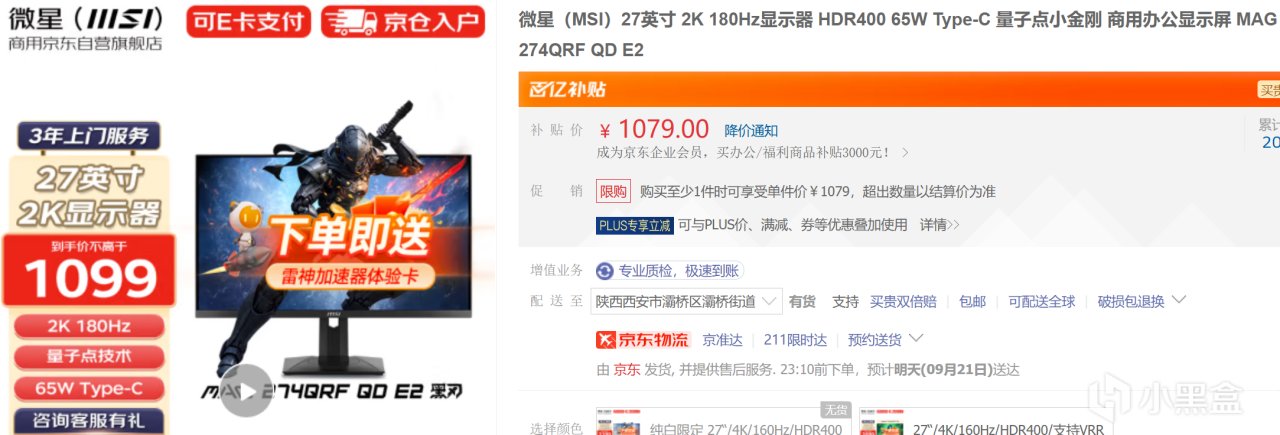Open the delivery address dropdown

(x=687, y=301)
